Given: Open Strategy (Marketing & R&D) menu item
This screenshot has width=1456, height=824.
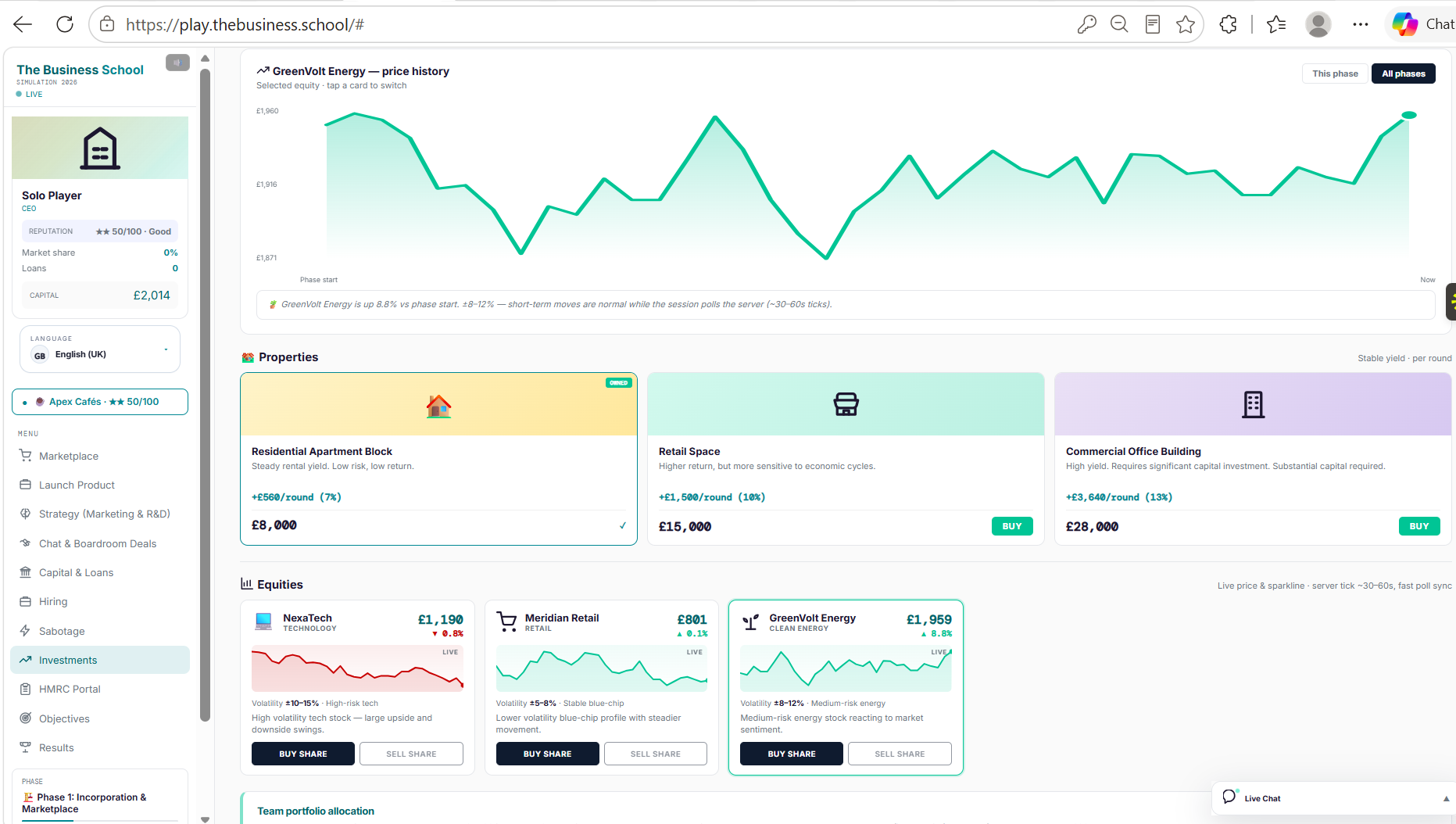Looking at the screenshot, I should click(100, 514).
